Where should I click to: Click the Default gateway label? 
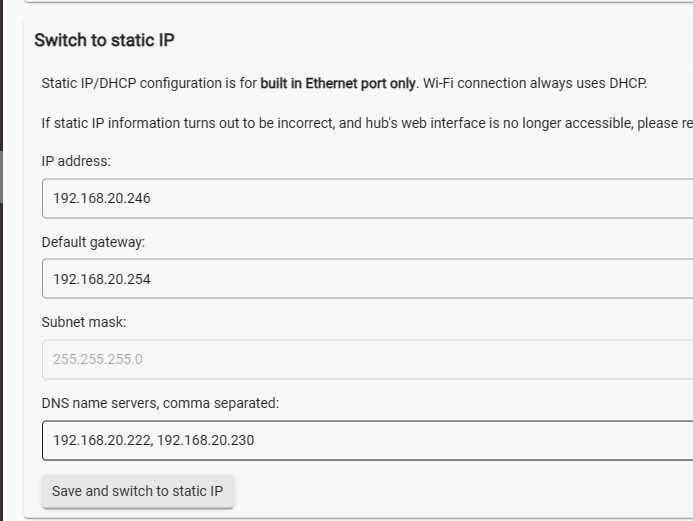coord(93,242)
